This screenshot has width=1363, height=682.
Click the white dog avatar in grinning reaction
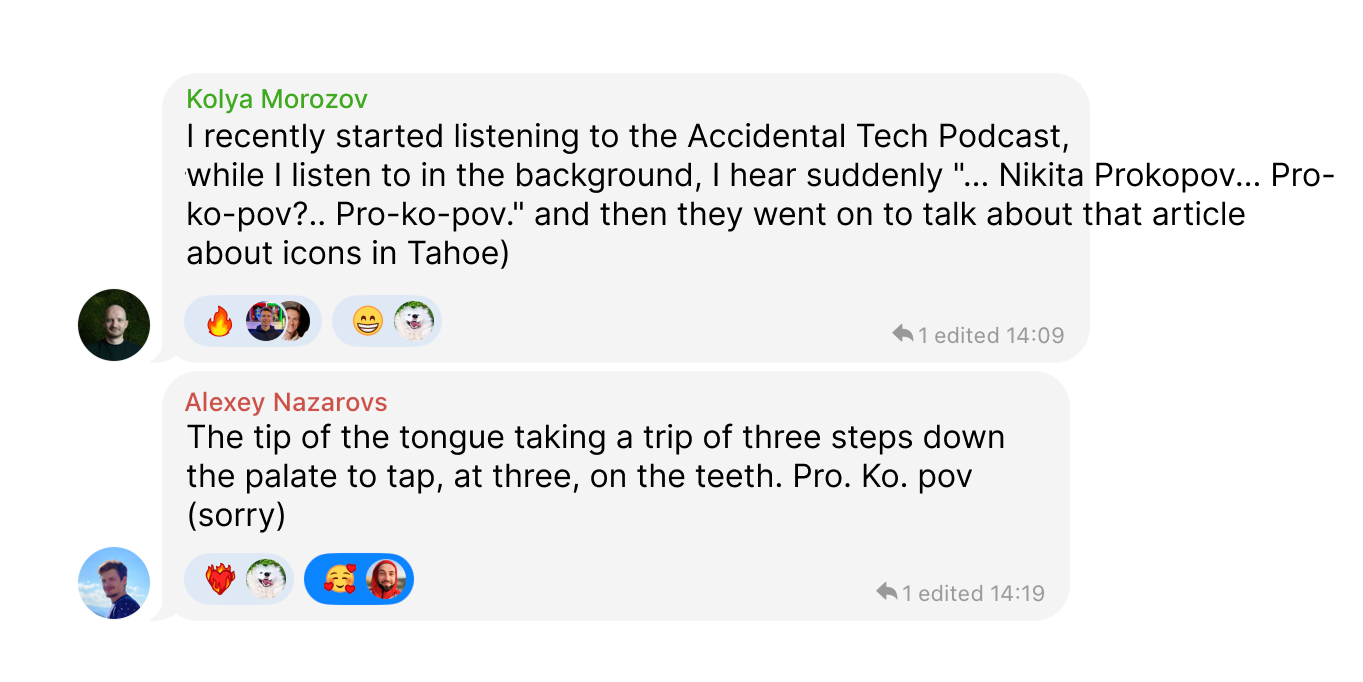coord(413,322)
